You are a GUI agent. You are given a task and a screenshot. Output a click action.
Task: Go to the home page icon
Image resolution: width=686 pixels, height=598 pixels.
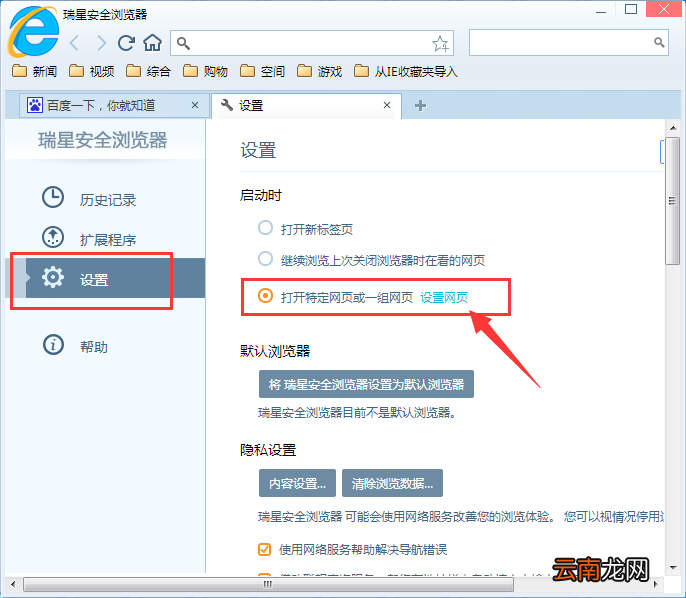[x=152, y=43]
